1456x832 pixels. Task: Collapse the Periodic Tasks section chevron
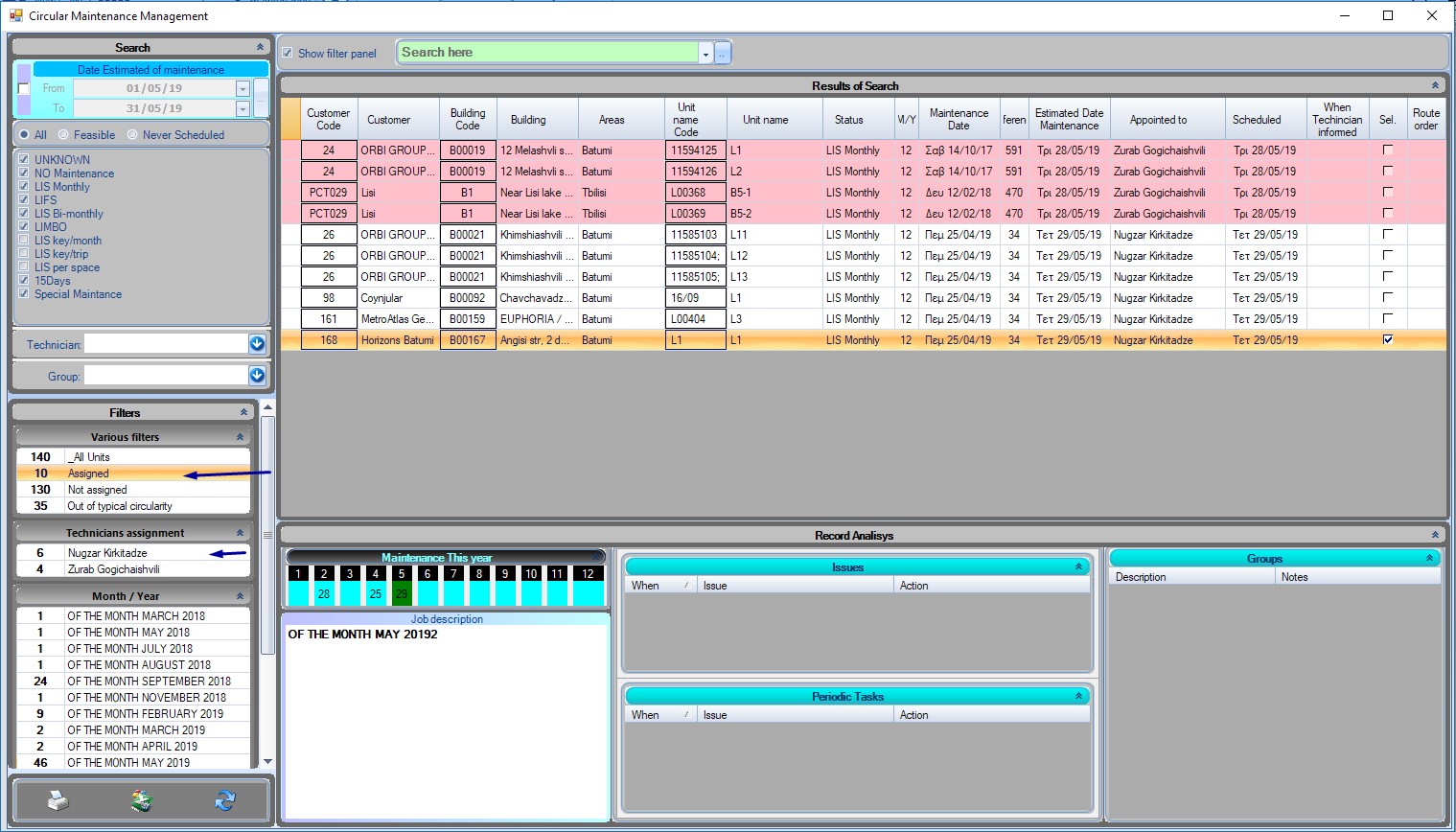pos(1078,697)
